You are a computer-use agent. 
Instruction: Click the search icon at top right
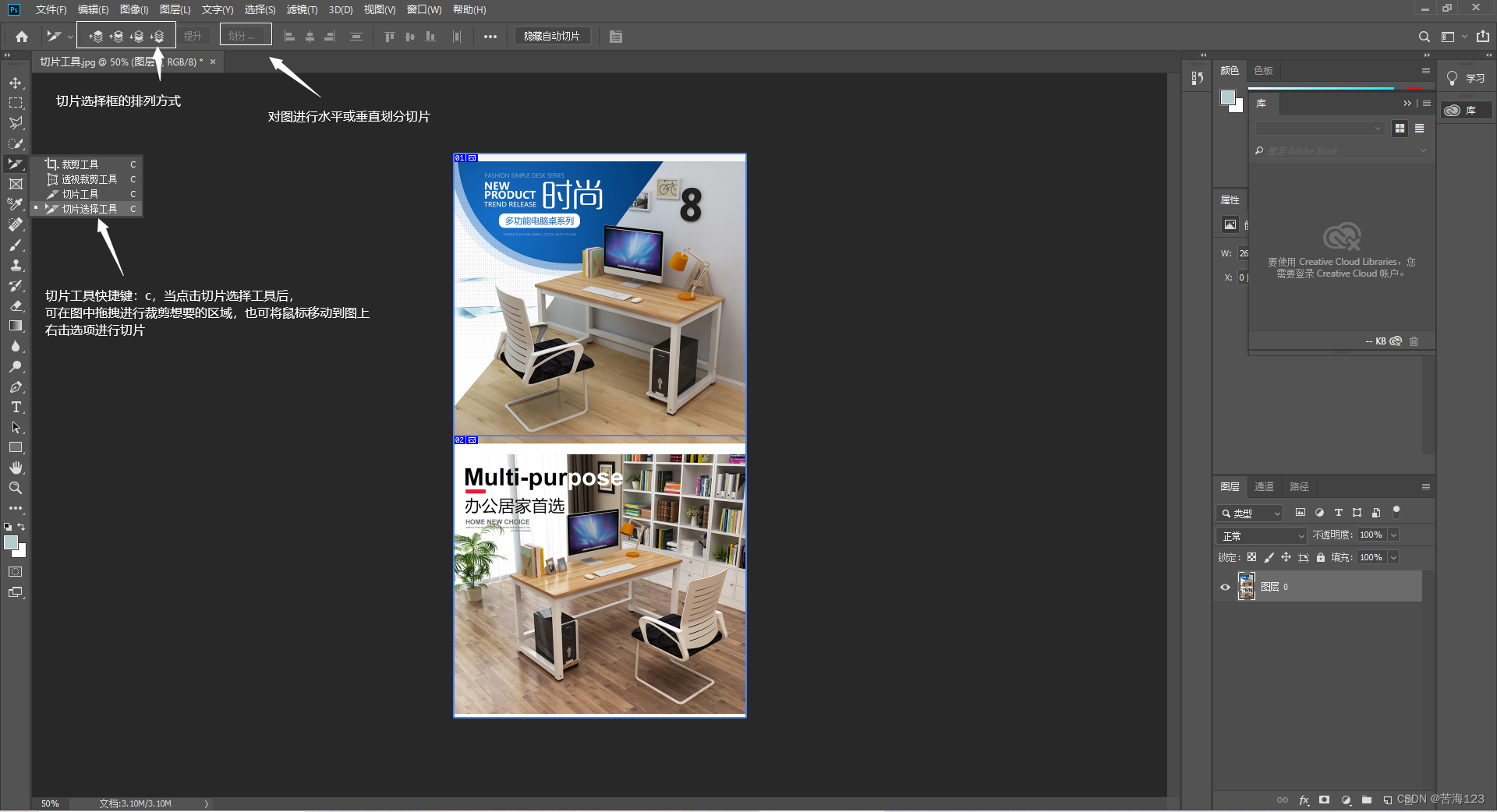[1424, 37]
